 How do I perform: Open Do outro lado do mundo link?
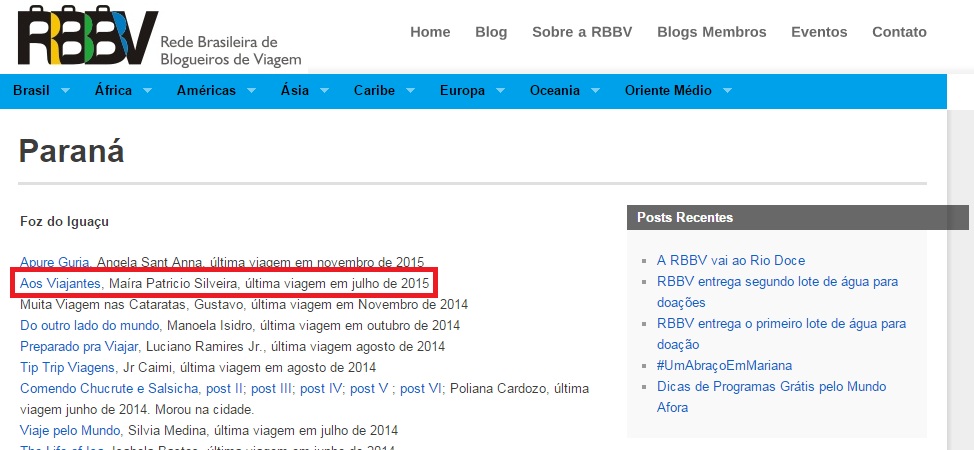90,326
